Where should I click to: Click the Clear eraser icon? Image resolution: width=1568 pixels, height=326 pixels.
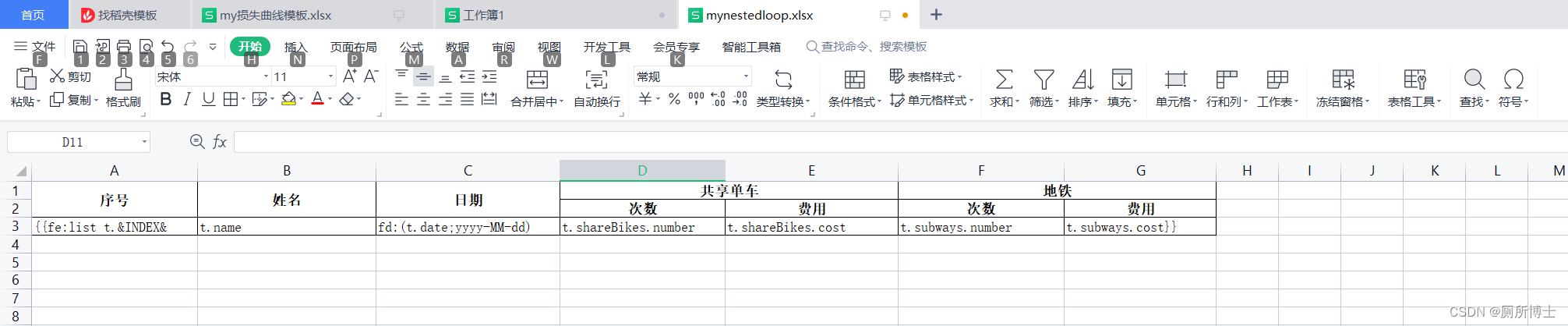coord(347,99)
